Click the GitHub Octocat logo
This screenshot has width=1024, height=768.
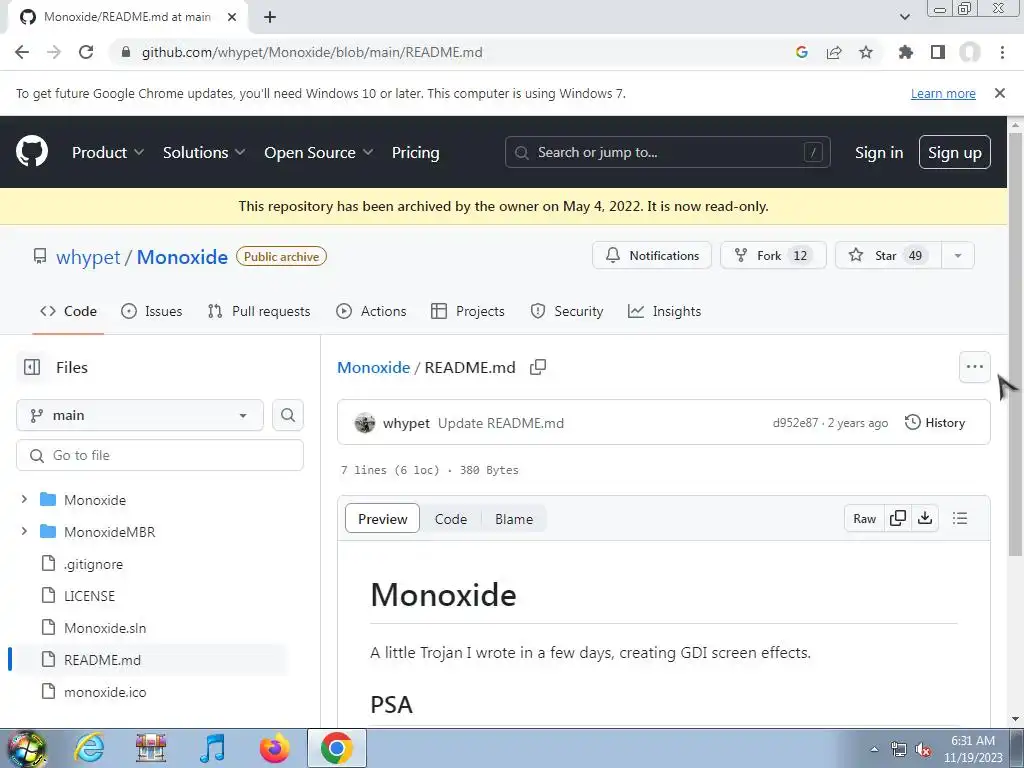click(31, 152)
